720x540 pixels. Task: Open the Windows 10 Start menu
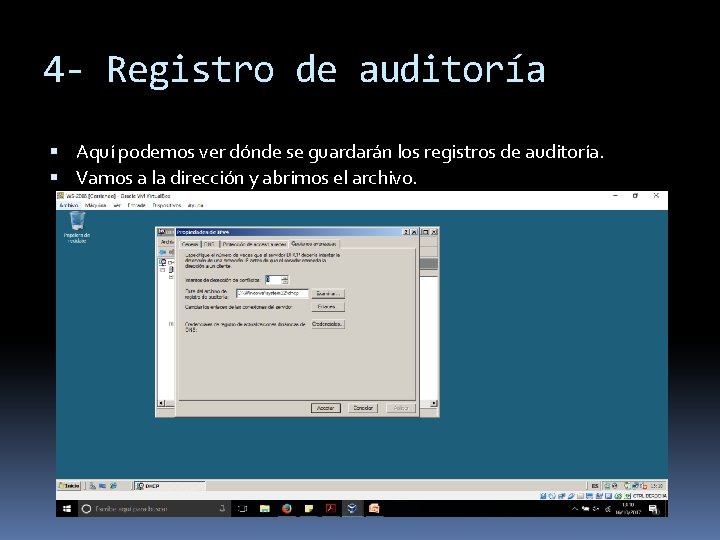(67, 509)
